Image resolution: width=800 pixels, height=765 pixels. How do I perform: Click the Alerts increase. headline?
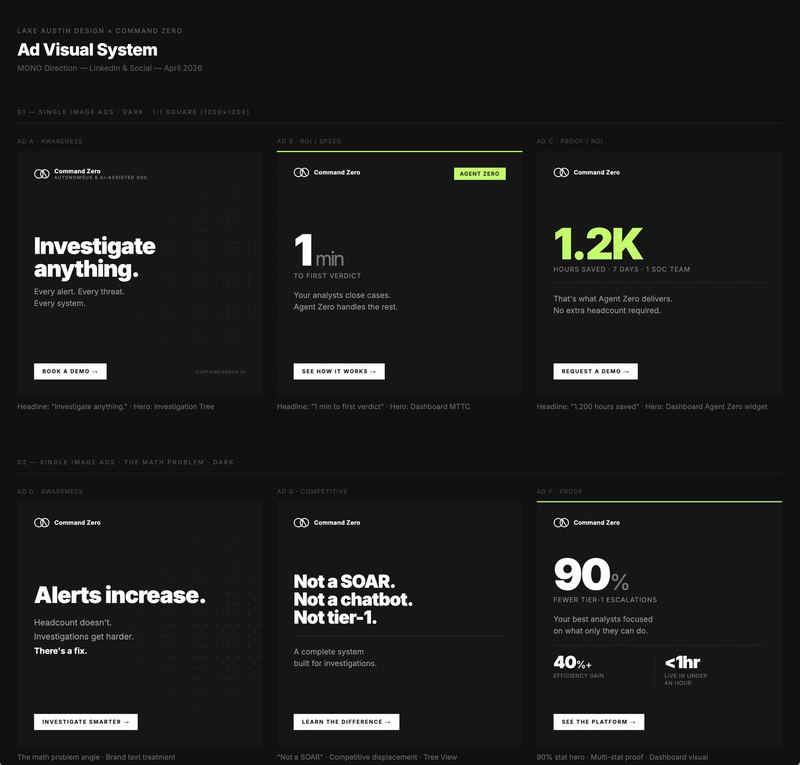pos(120,595)
